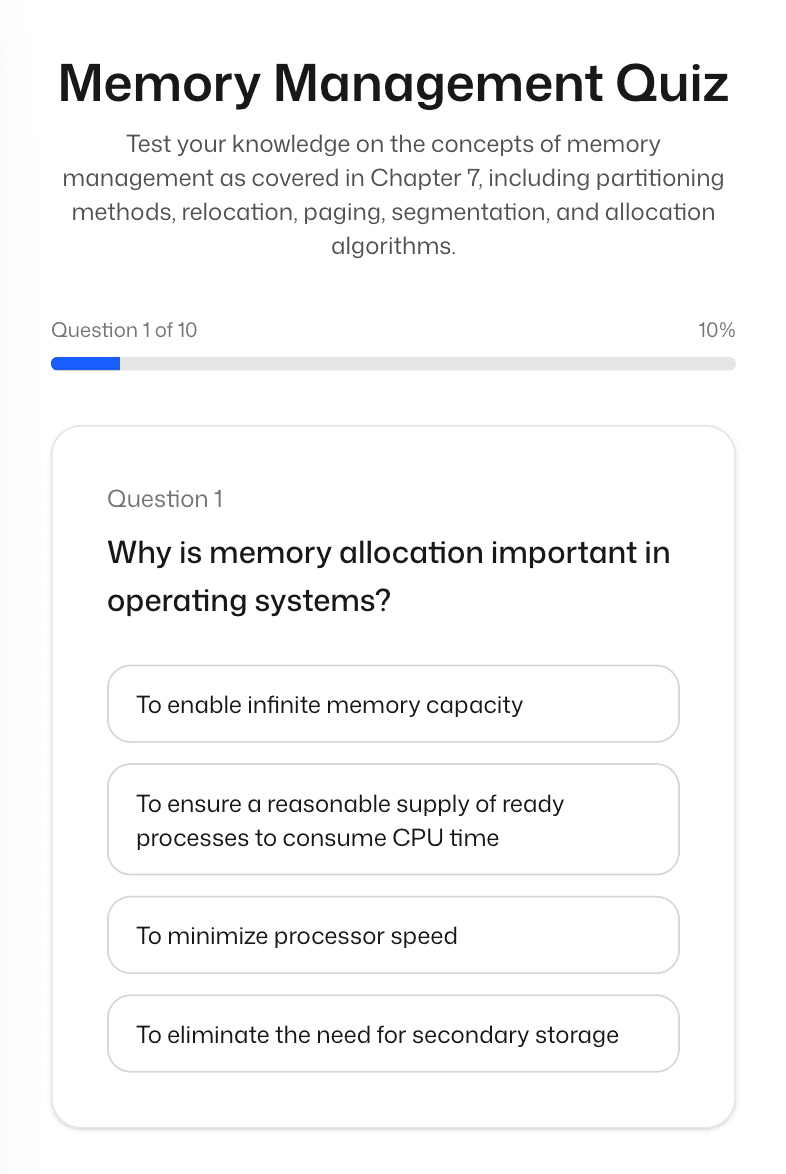Viewport: 786px width, 1174px height.
Task: Choose "To ensure a reasonable supply of ready processes"
Action: click(393, 819)
